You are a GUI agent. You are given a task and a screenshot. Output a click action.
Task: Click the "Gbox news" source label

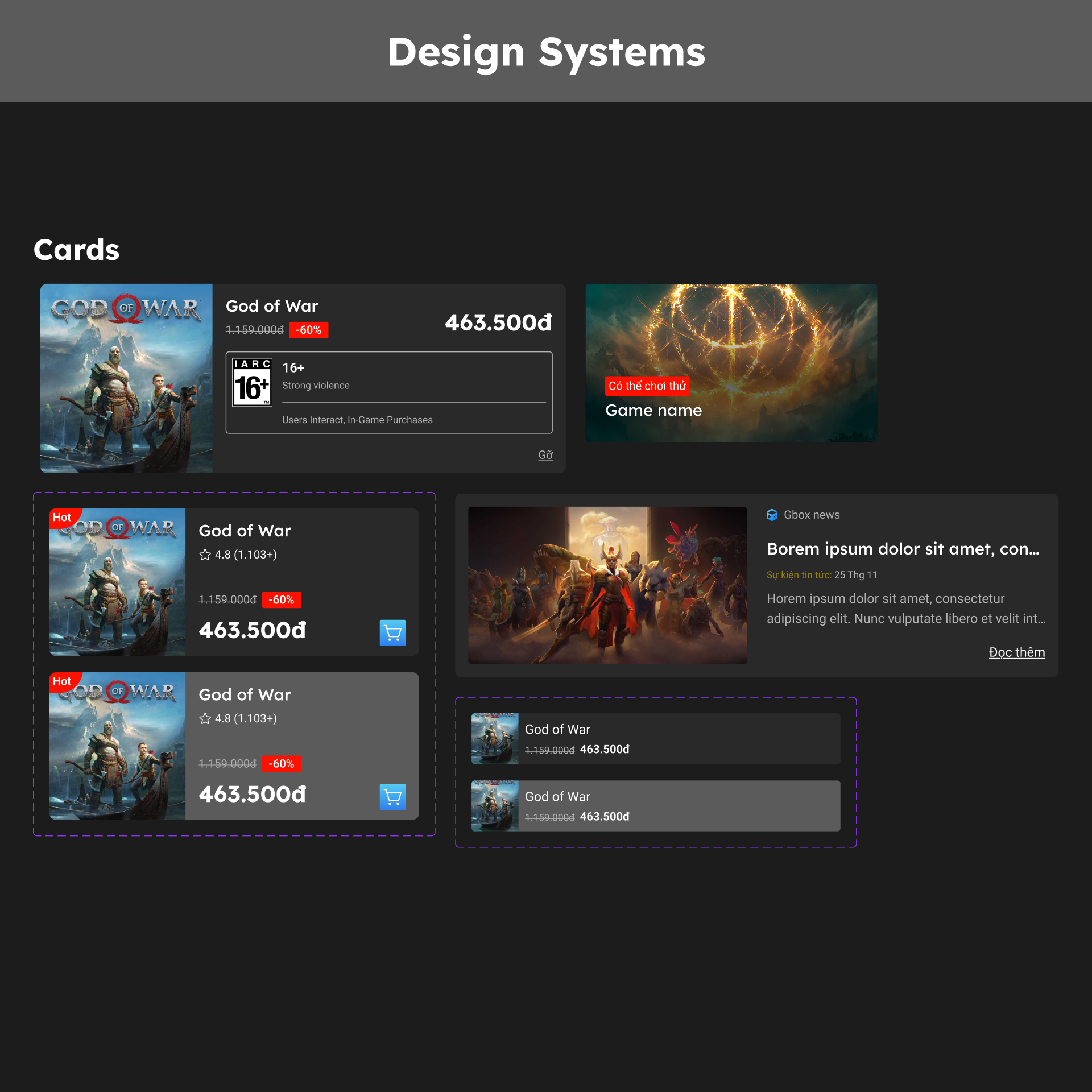812,515
